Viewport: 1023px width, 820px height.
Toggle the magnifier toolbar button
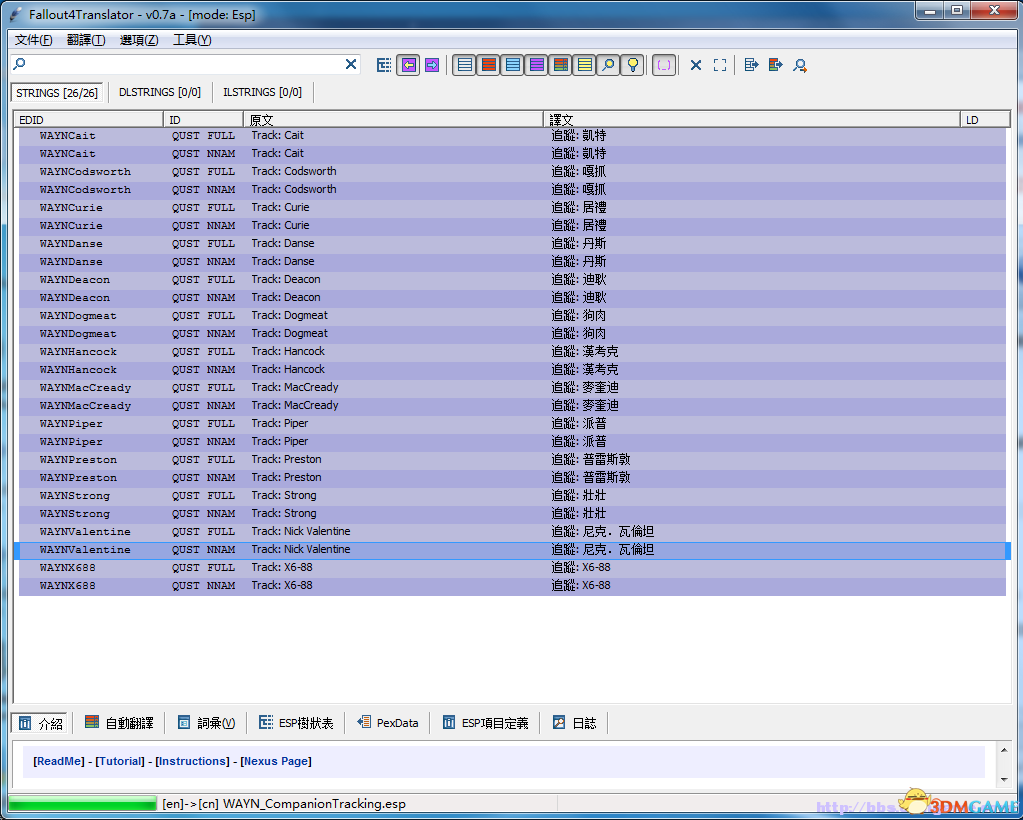pyautogui.click(x=608, y=65)
